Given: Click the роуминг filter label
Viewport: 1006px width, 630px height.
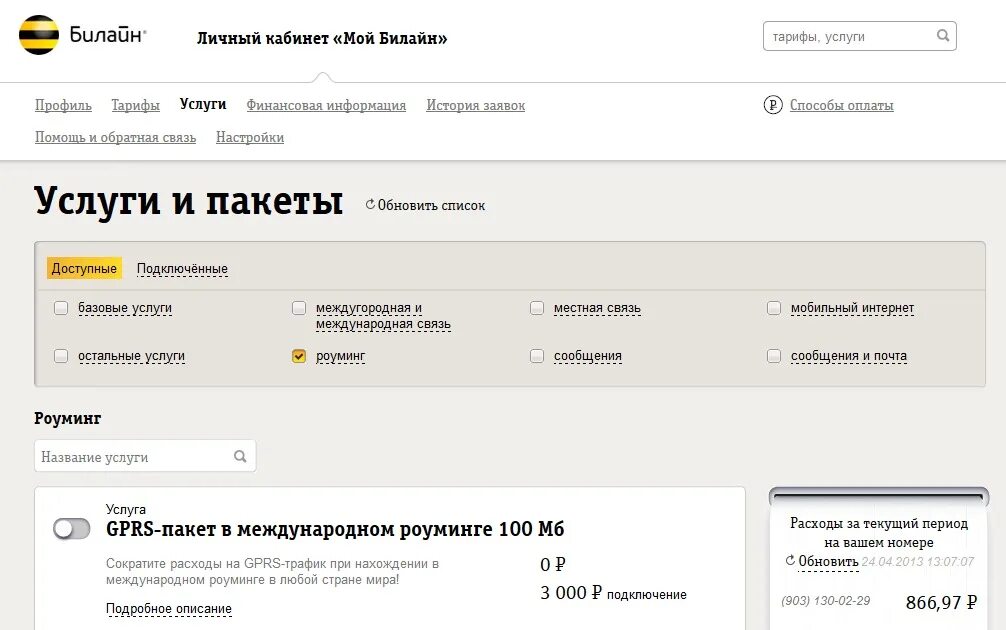Looking at the screenshot, I should (340, 356).
